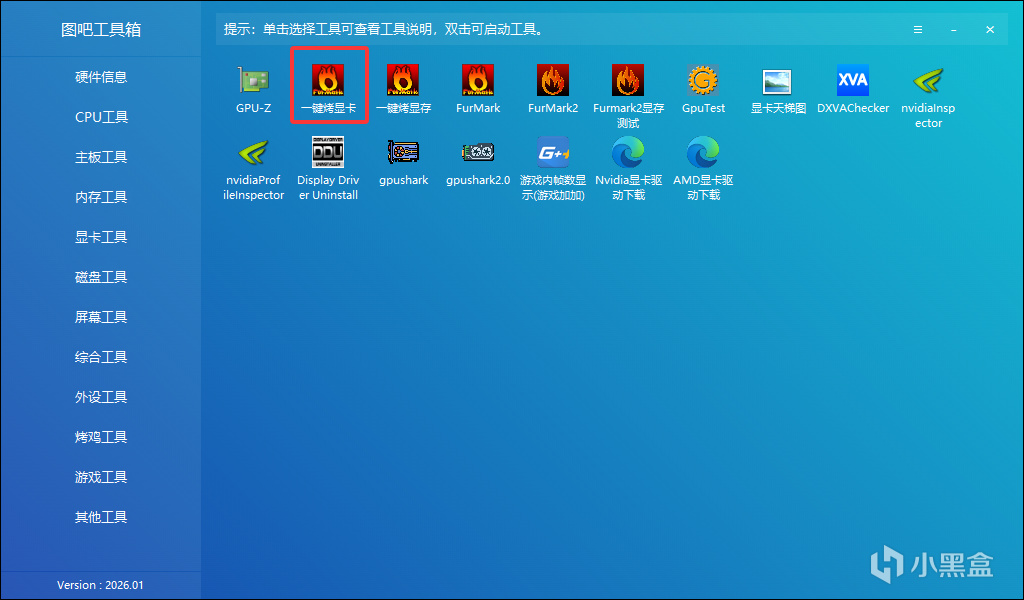Open the 硬件信息 category

click(101, 77)
